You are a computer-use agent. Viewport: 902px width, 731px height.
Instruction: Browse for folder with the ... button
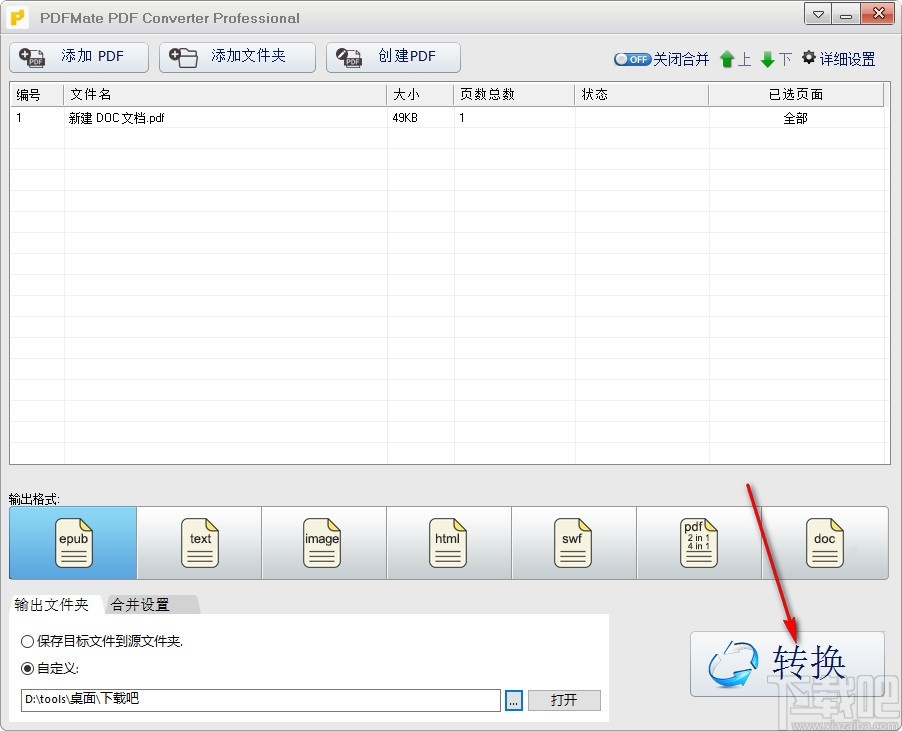(x=514, y=701)
